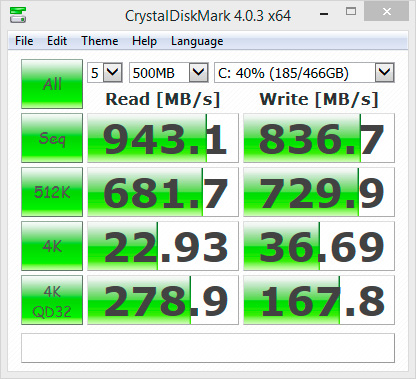Image resolution: width=416 pixels, height=379 pixels.
Task: Start the 512K benchmark test
Action: [x=52, y=192]
